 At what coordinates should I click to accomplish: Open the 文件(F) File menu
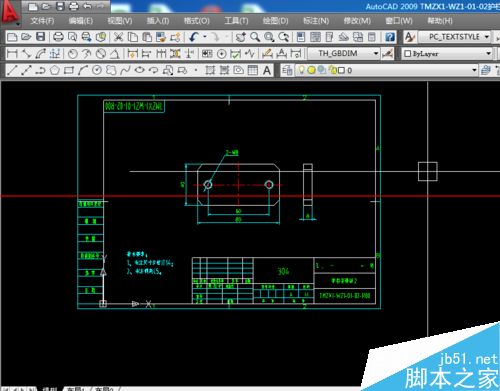(x=42, y=21)
